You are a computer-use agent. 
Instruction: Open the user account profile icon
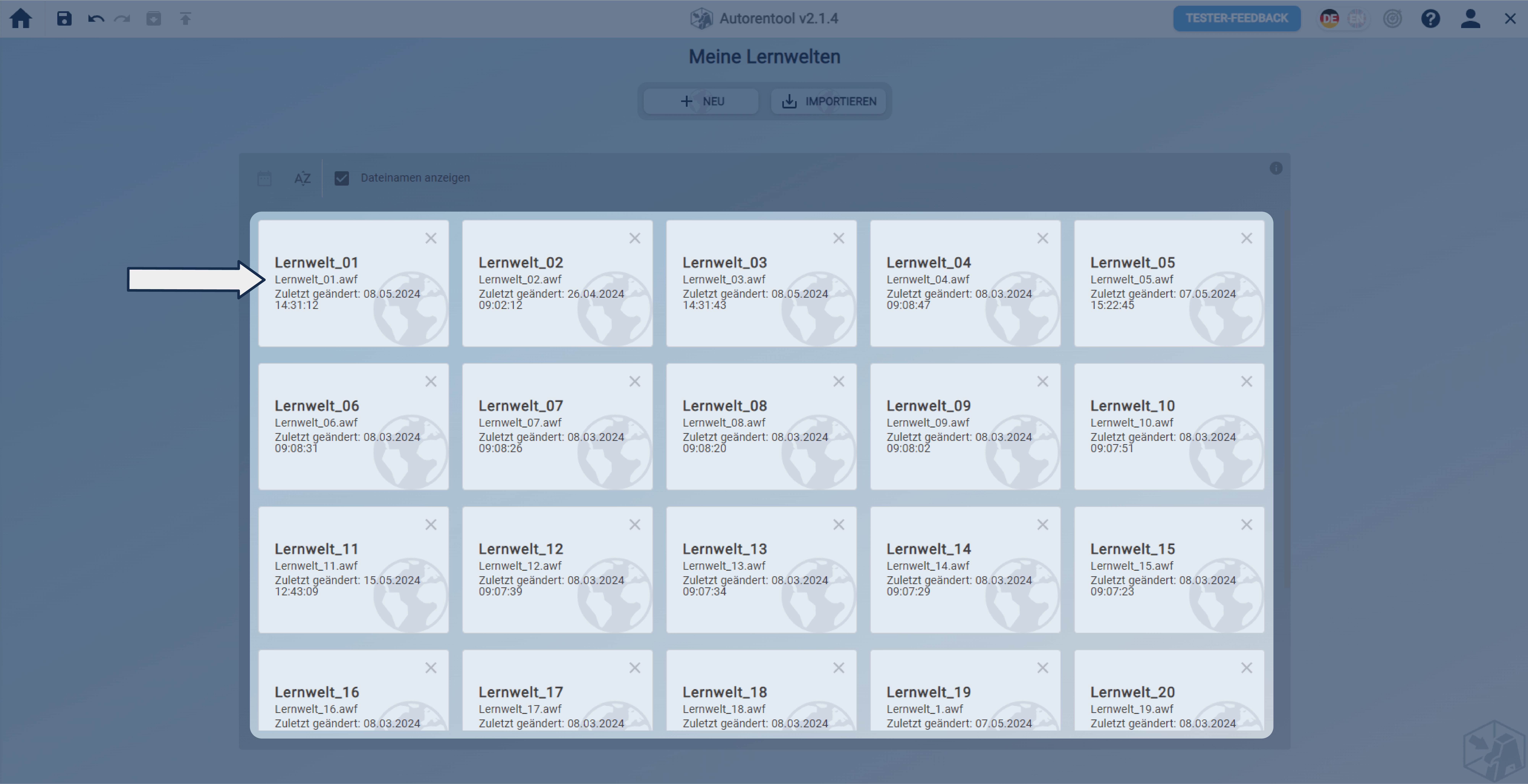pyautogui.click(x=1470, y=18)
